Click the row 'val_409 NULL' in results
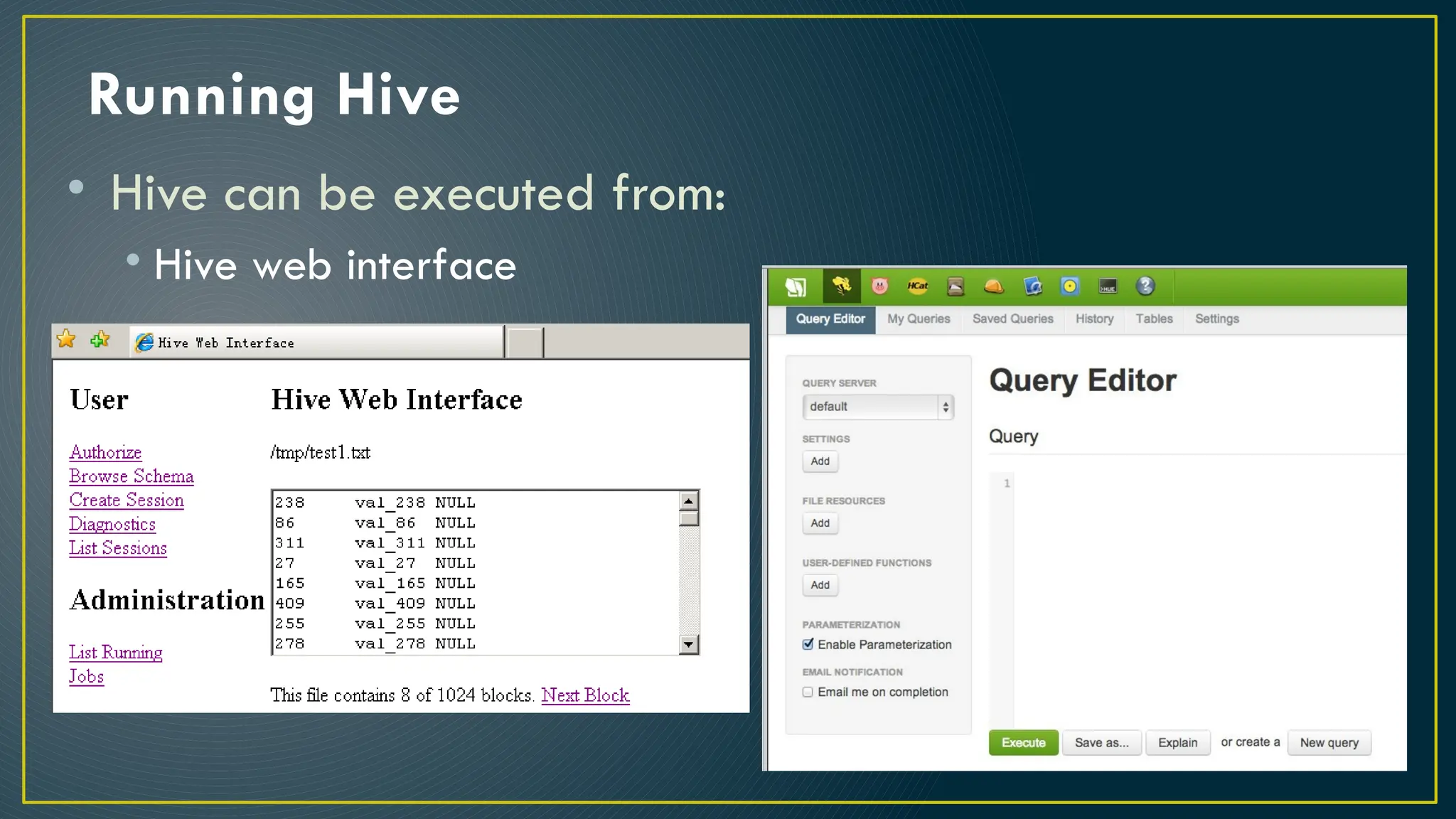 [375, 604]
